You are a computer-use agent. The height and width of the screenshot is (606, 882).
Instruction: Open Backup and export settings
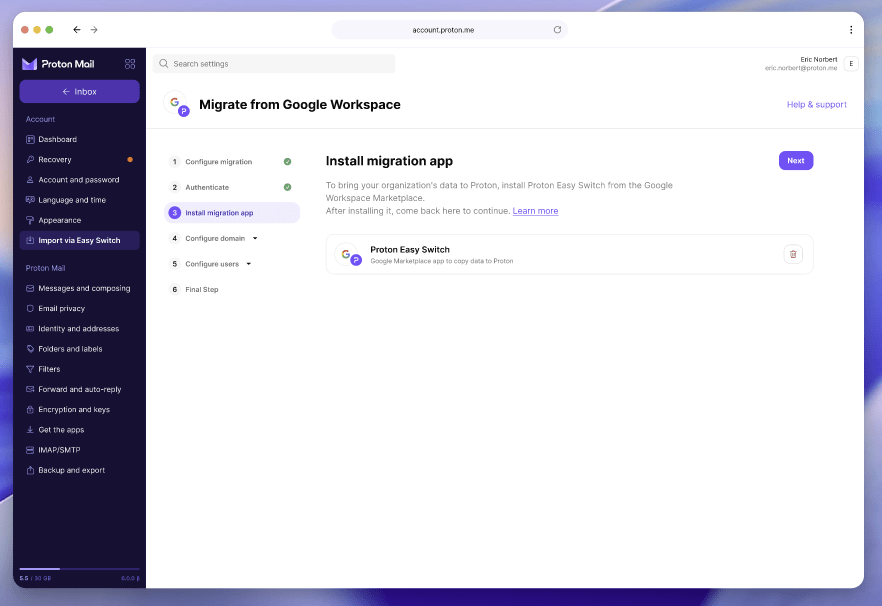pos(79,471)
